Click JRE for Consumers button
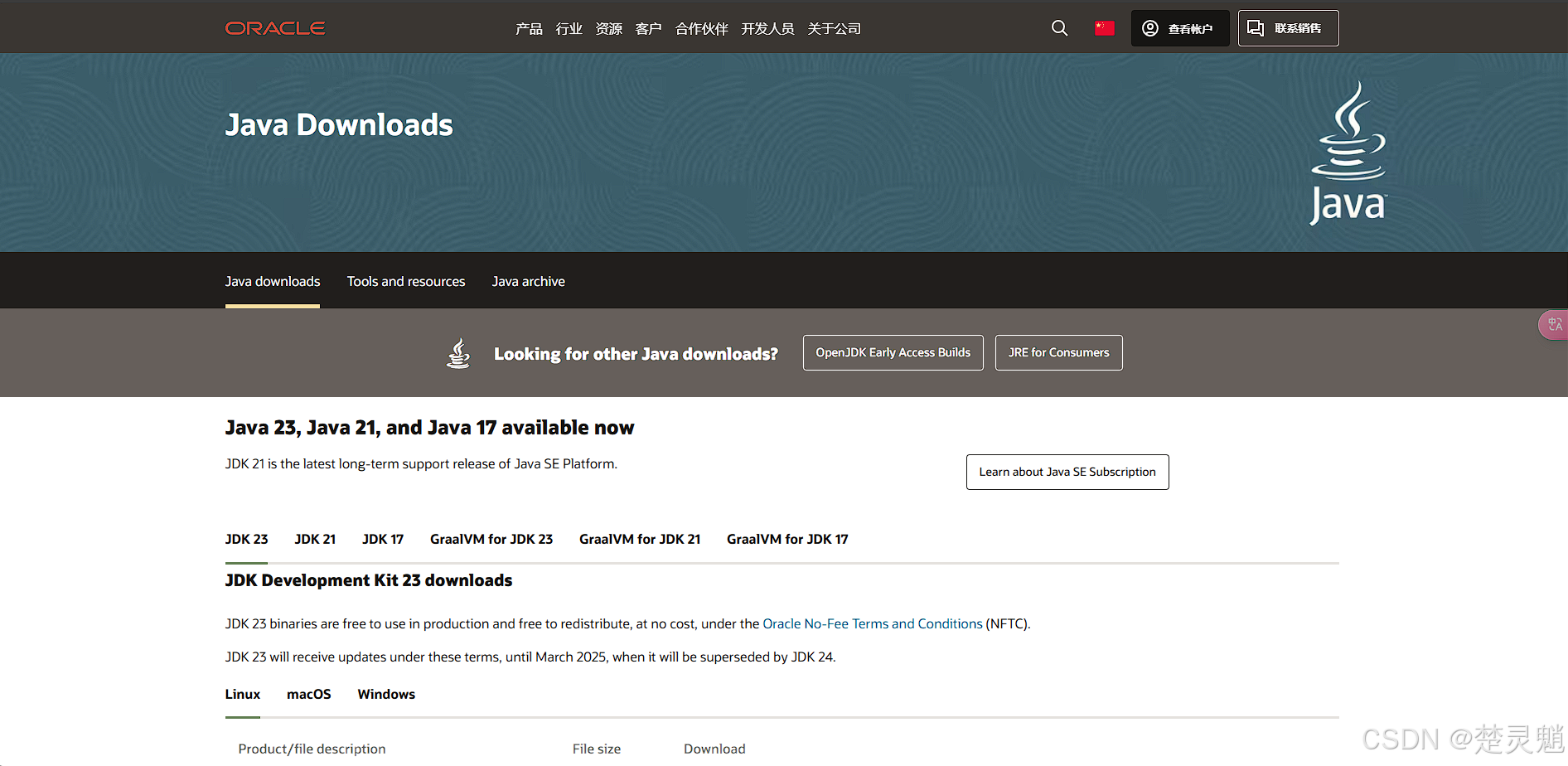Screen dimensions: 1568x766 pos(1058,352)
